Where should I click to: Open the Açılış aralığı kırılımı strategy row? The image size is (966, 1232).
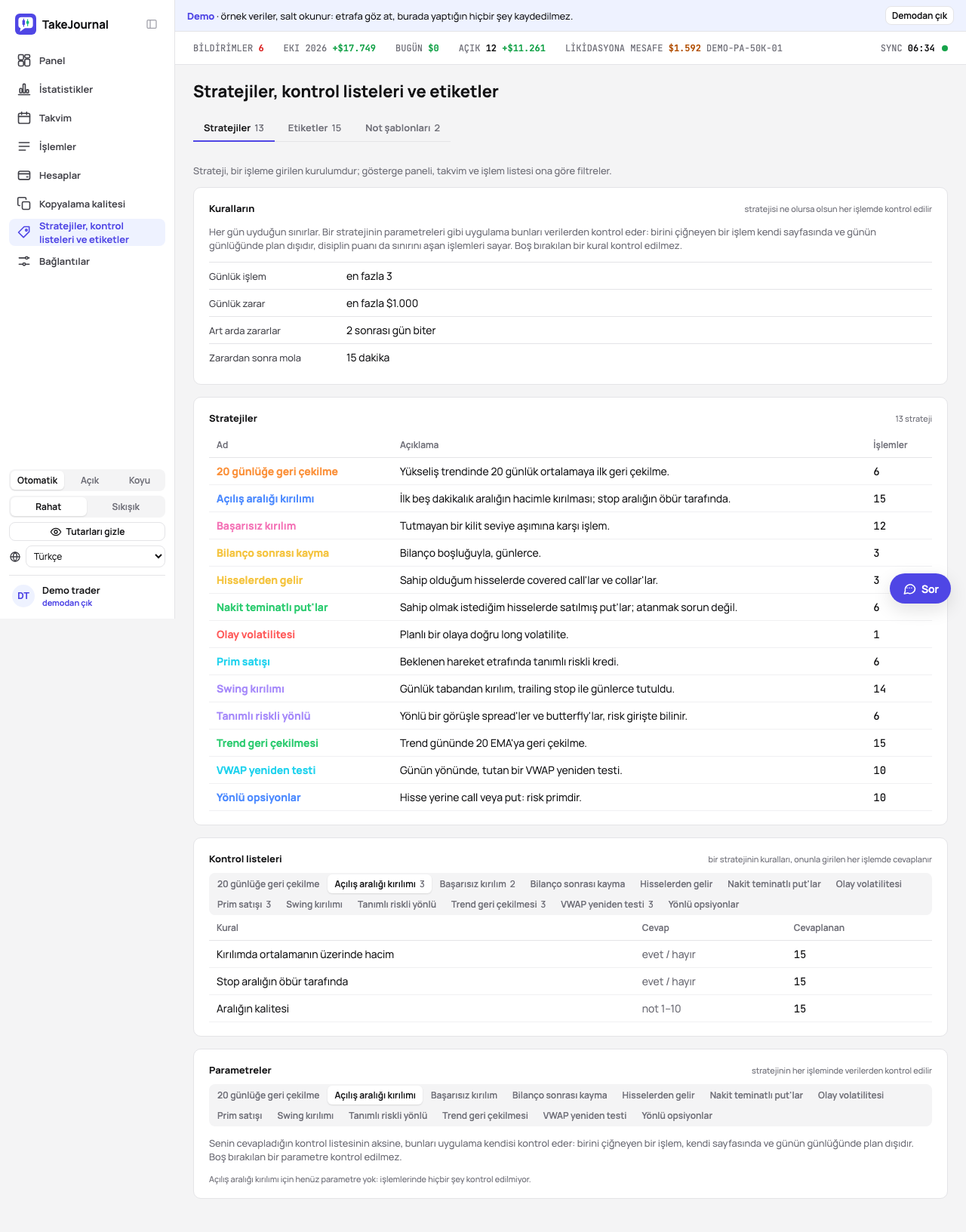[571, 499]
